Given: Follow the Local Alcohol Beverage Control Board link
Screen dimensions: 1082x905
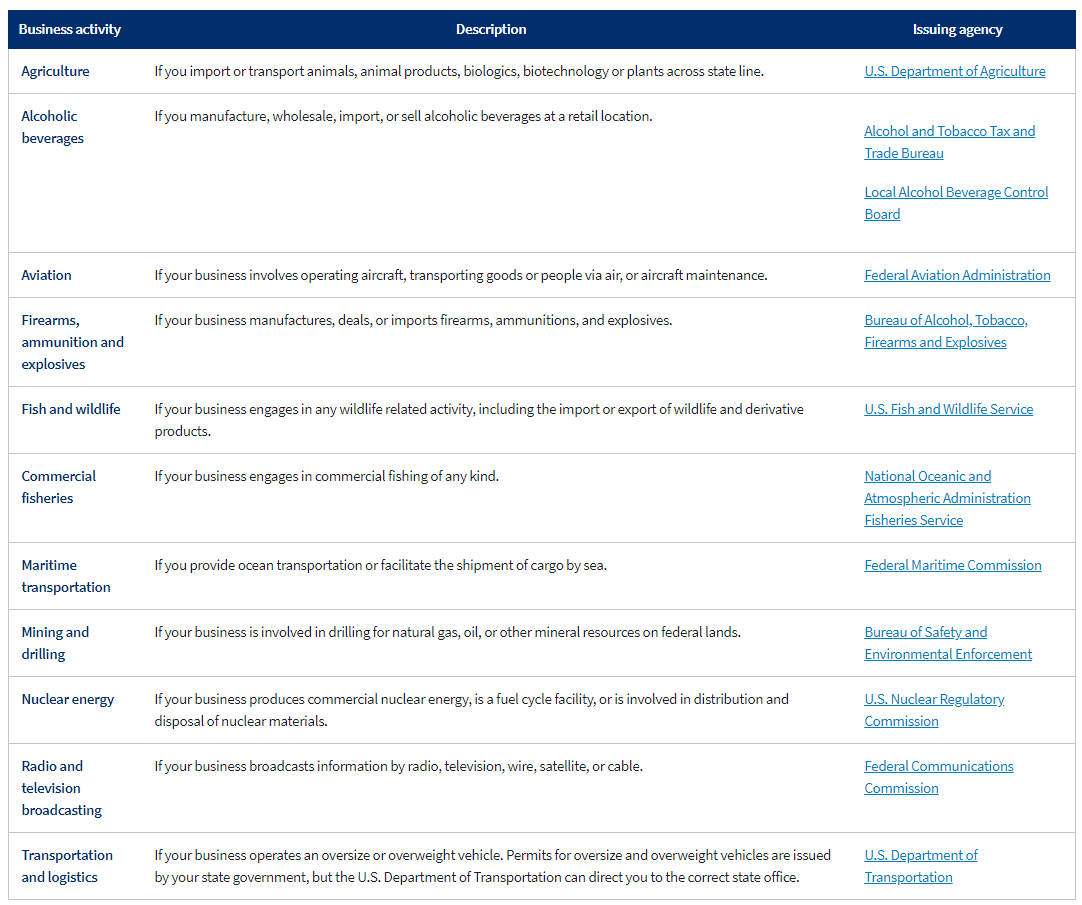Looking at the screenshot, I should pyautogui.click(x=956, y=203).
